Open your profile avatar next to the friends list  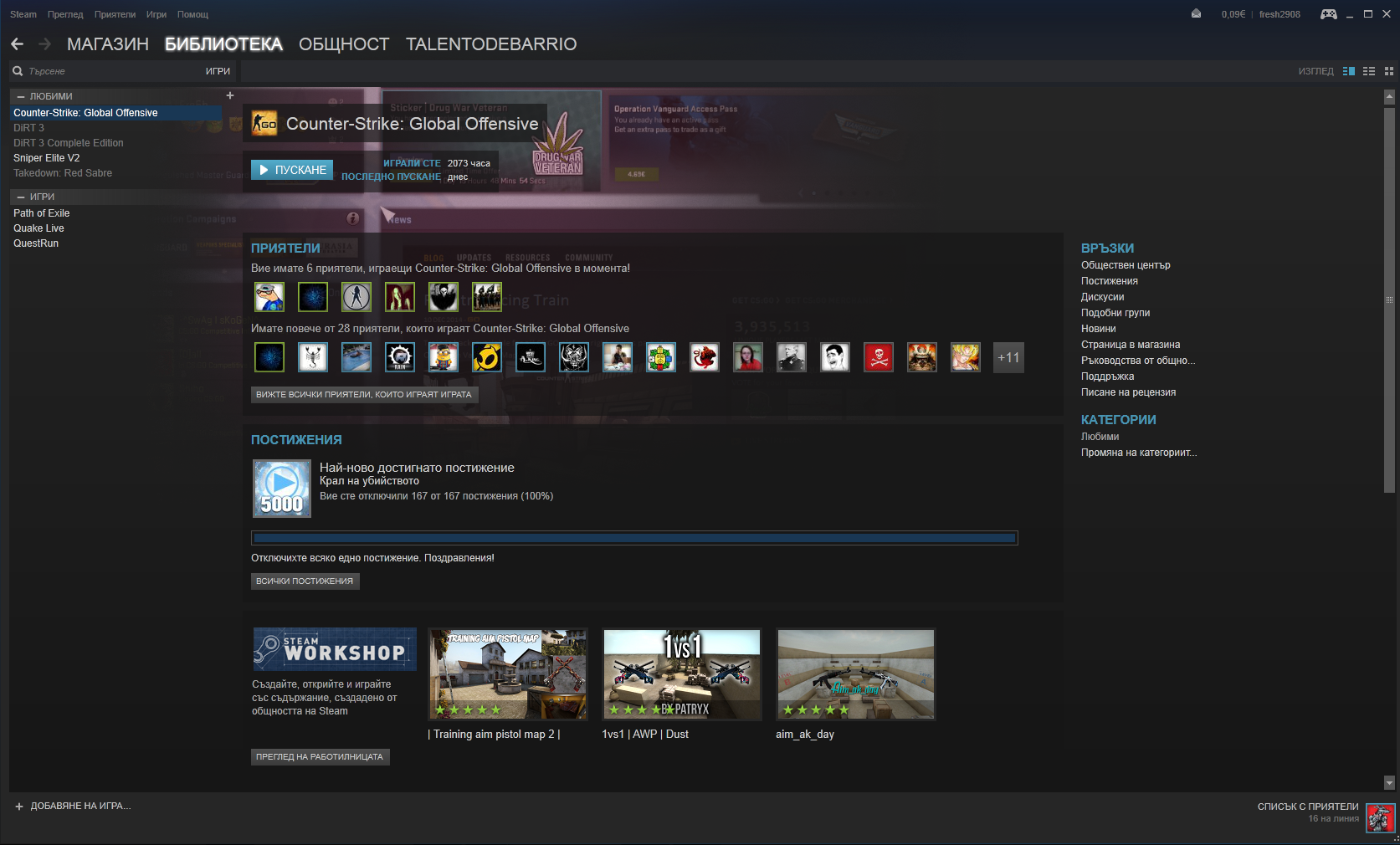click(1380, 817)
